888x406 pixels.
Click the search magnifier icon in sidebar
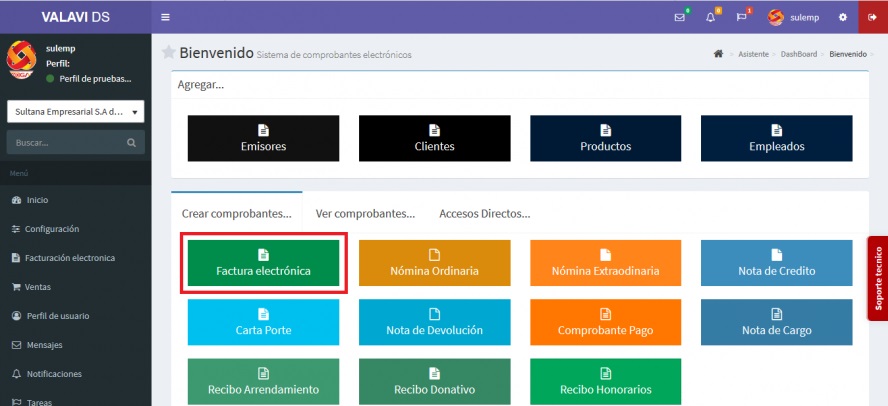131,143
